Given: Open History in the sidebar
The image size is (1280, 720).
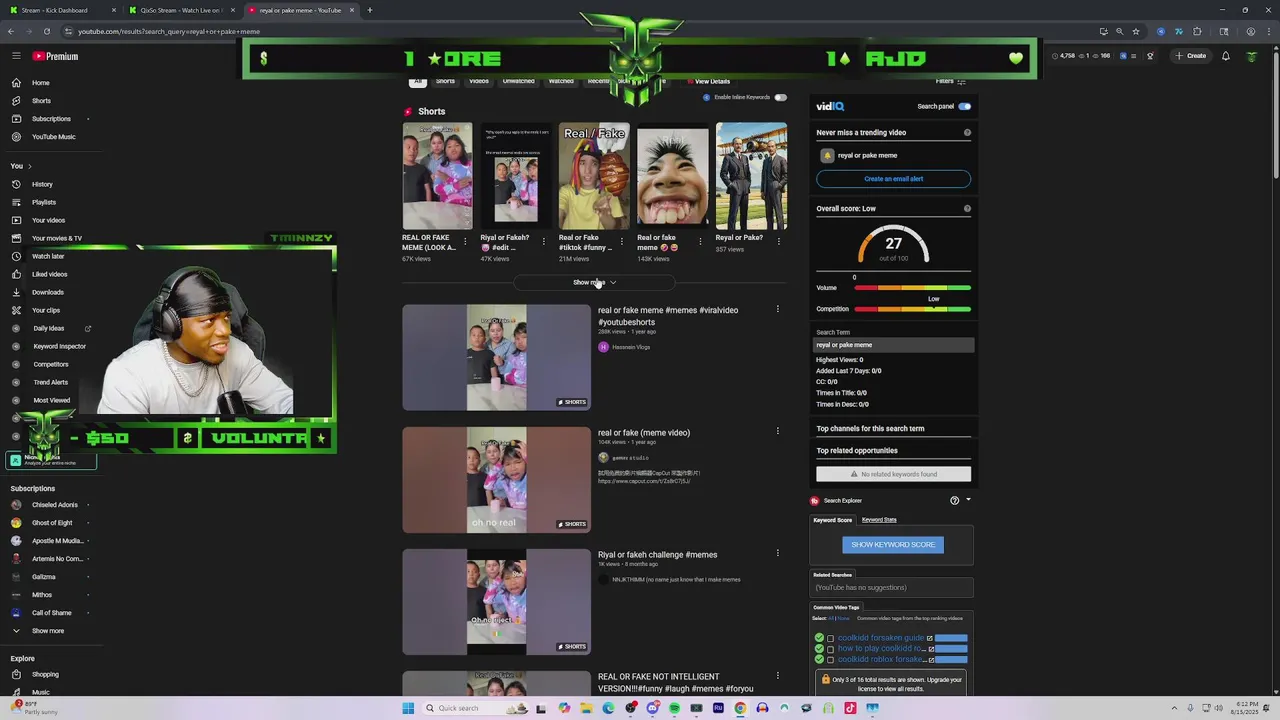Looking at the screenshot, I should pyautogui.click(x=42, y=184).
